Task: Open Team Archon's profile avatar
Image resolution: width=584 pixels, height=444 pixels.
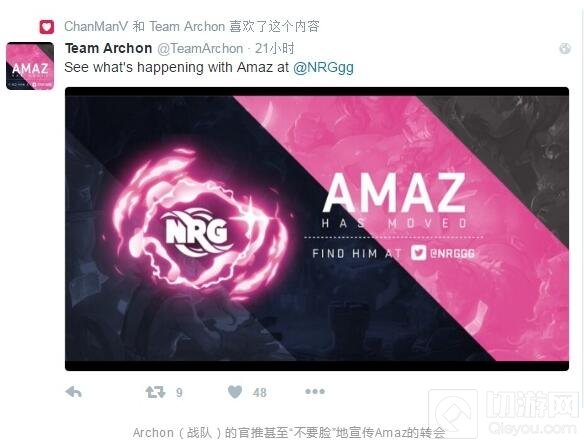Action: pyautogui.click(x=30, y=66)
